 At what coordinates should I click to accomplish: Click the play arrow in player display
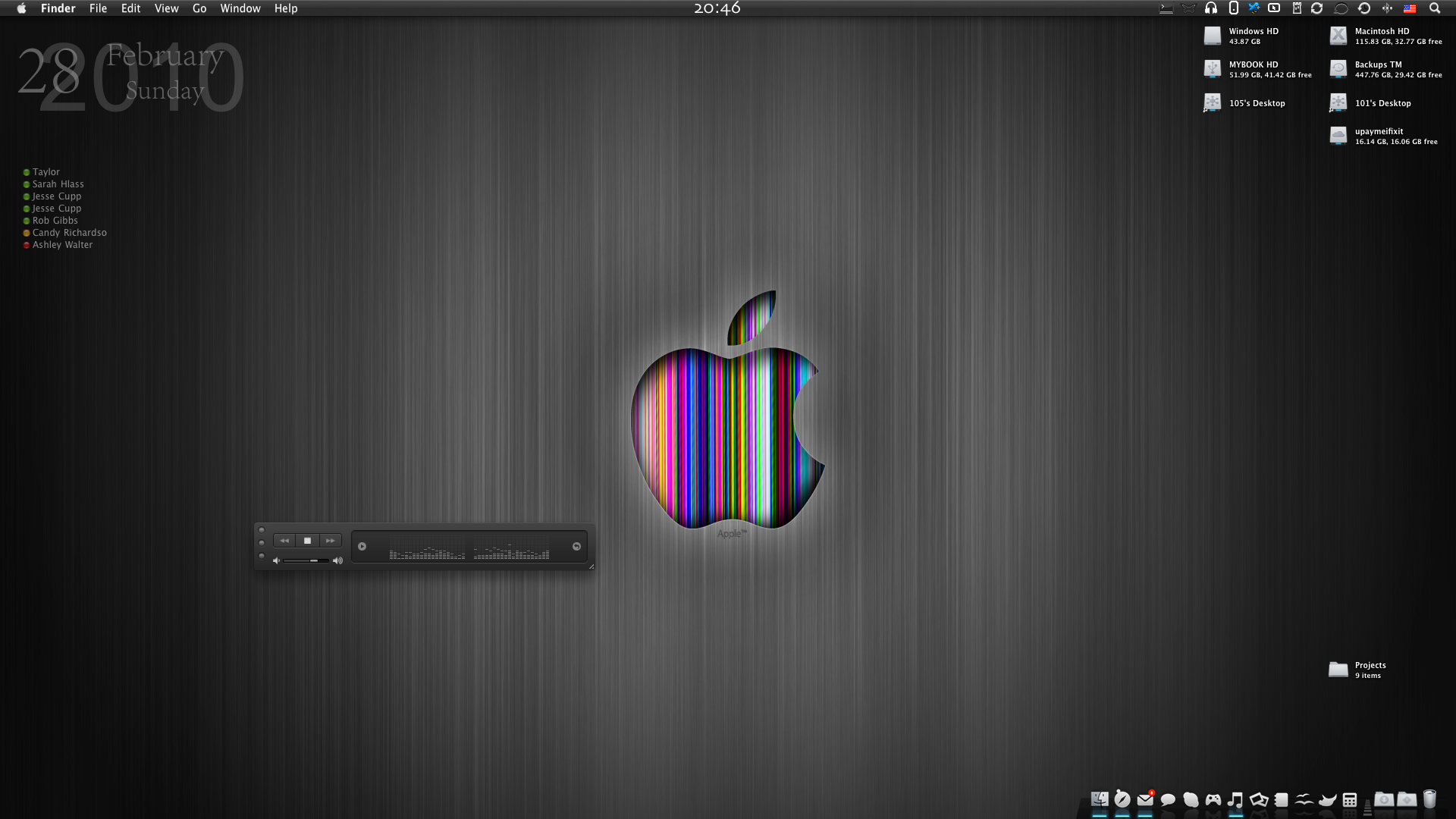click(362, 546)
